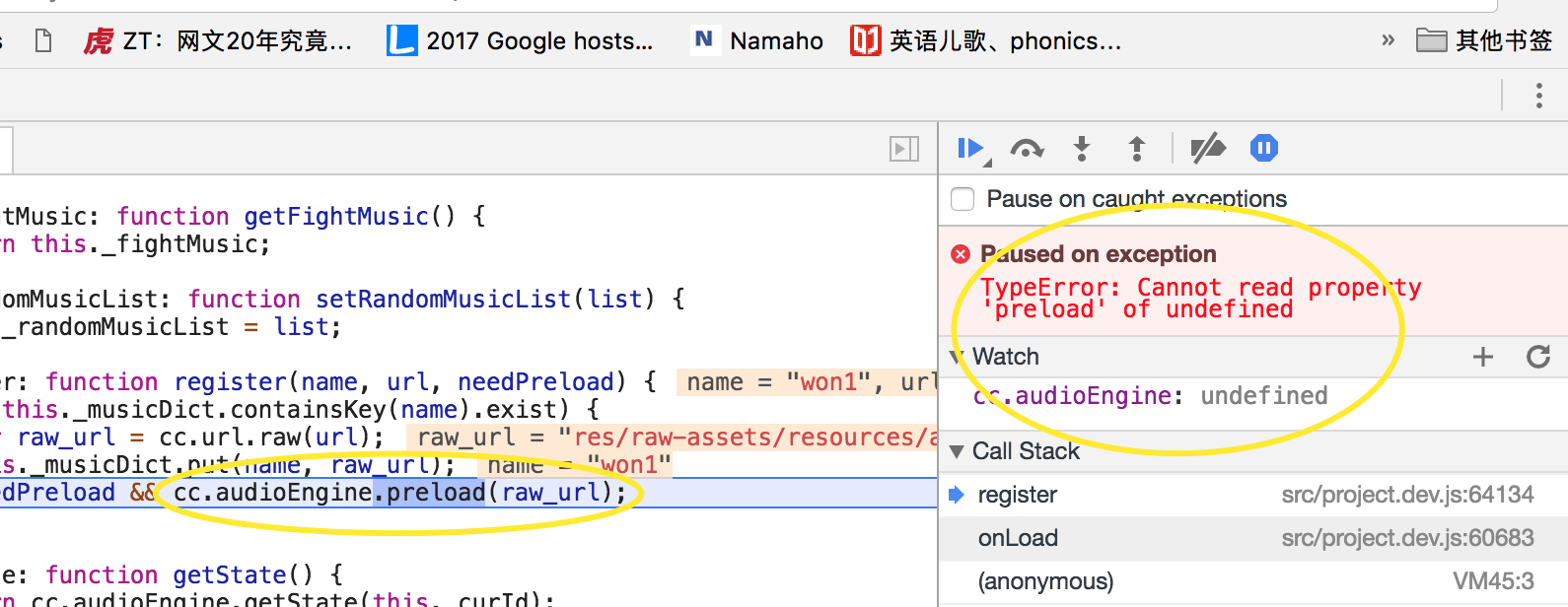The height and width of the screenshot is (607, 1568).
Task: Refresh watch expressions
Action: click(x=1538, y=357)
